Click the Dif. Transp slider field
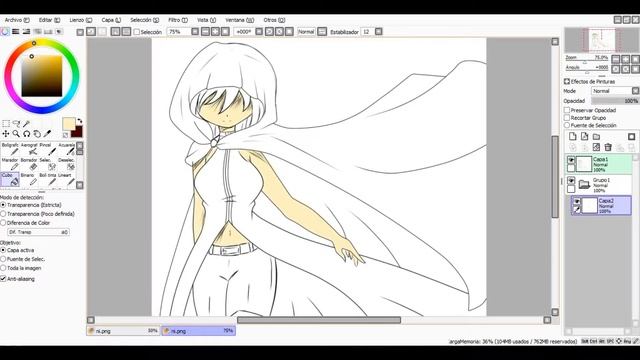 pyautogui.click(x=38, y=232)
